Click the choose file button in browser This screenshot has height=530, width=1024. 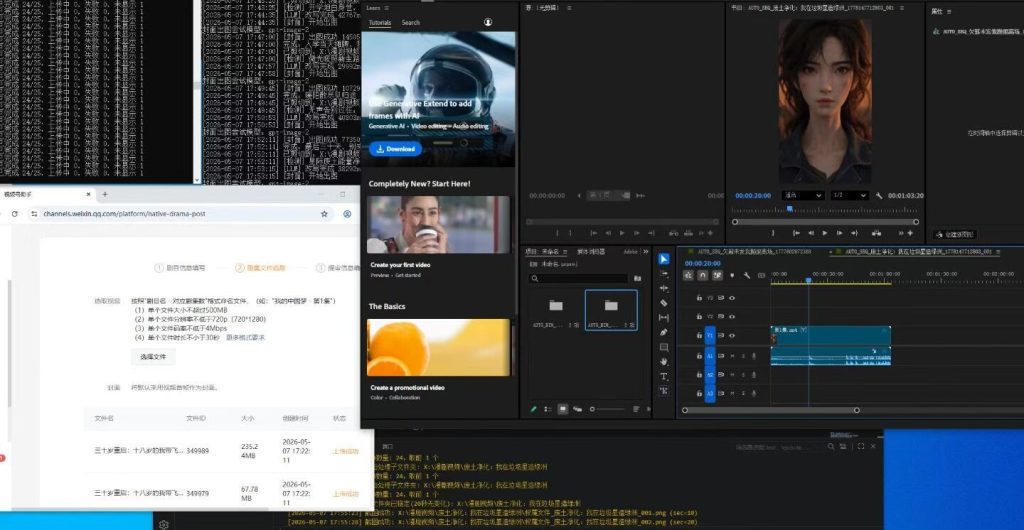click(x=153, y=357)
